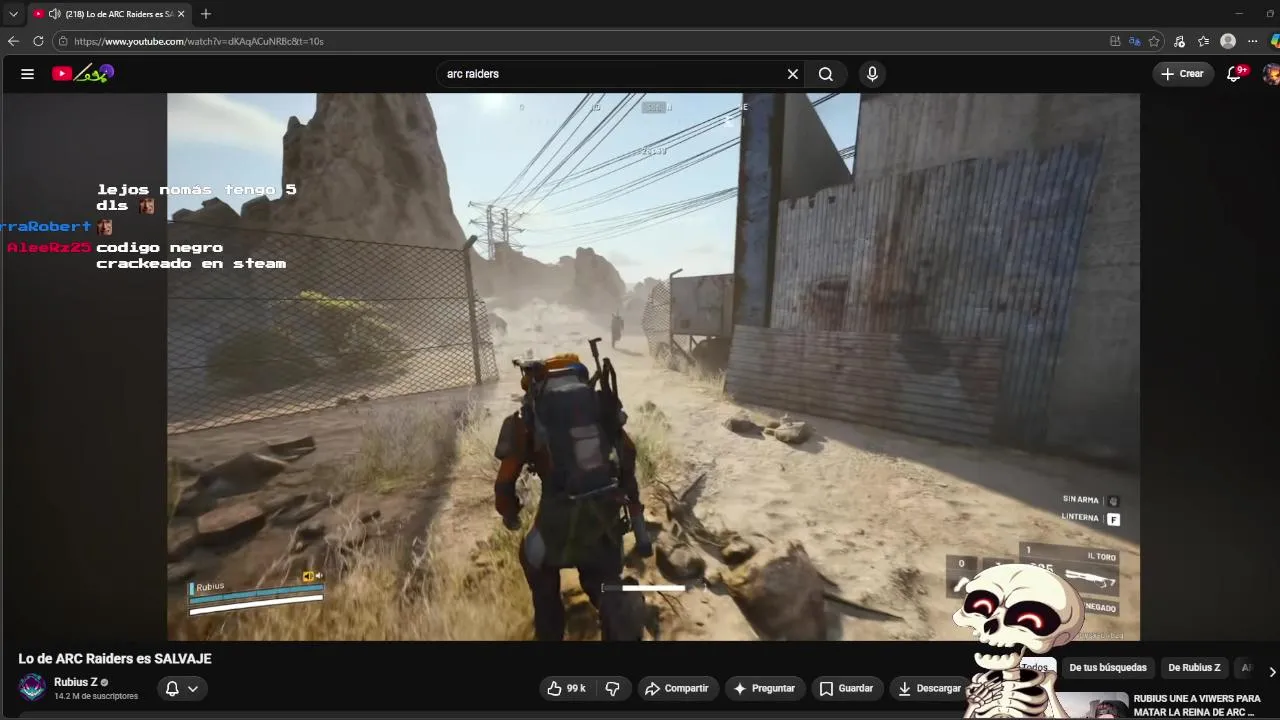Viewport: 1280px width, 720px height.
Task: Clear the search box with the X
Action: click(793, 74)
